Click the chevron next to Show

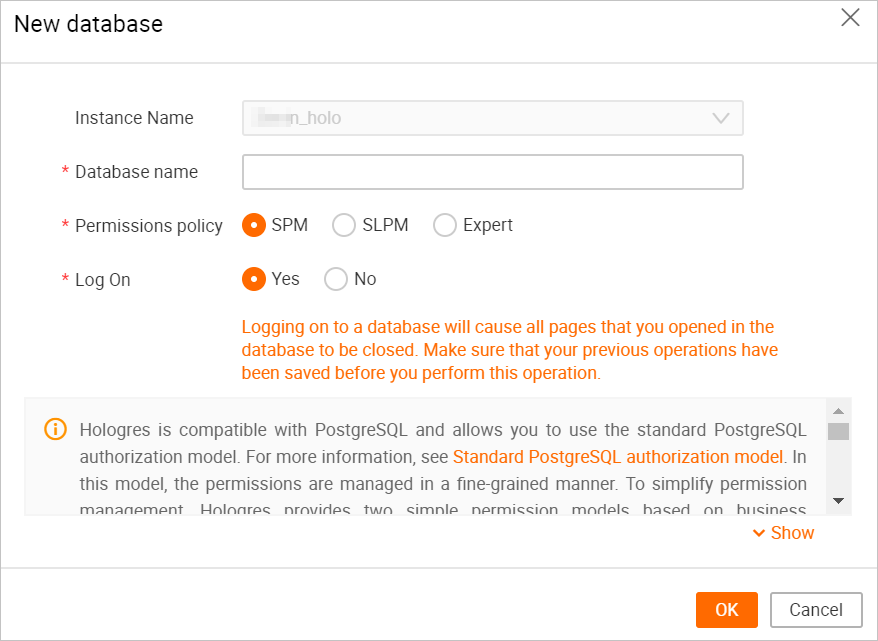[760, 533]
